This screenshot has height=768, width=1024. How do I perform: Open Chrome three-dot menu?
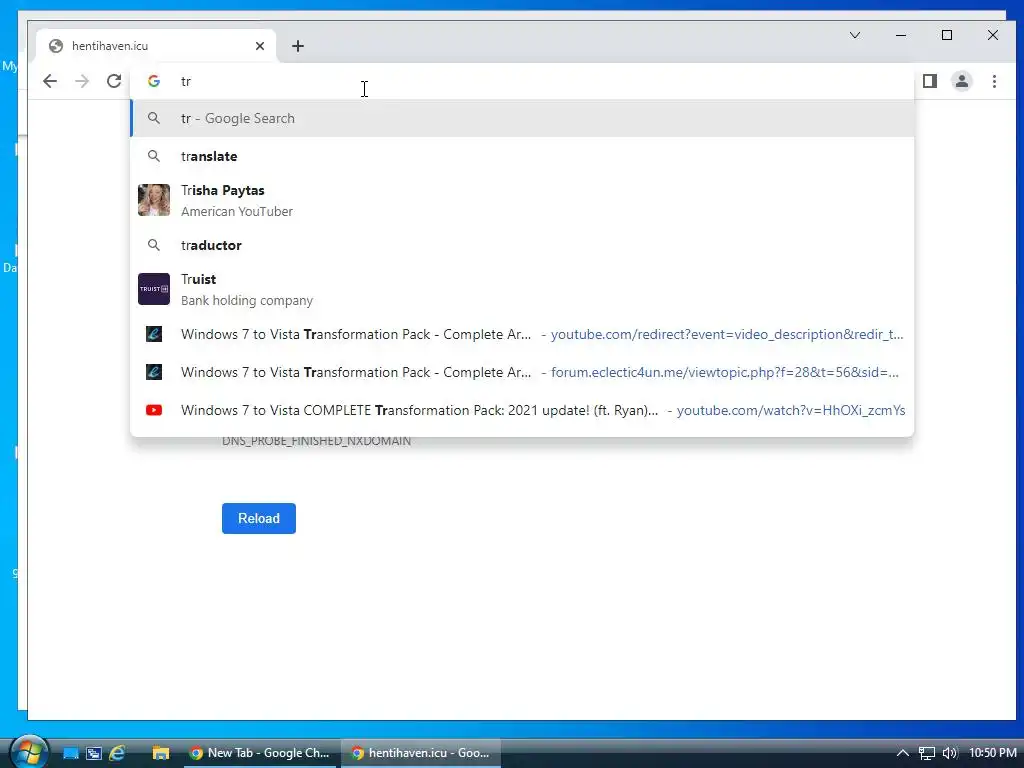click(994, 81)
